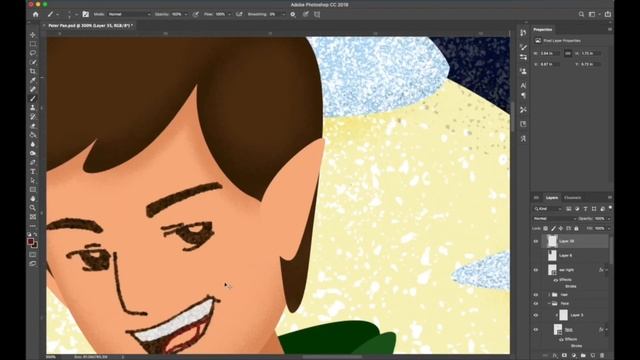Select the Zoom tool

pyautogui.click(x=33, y=208)
